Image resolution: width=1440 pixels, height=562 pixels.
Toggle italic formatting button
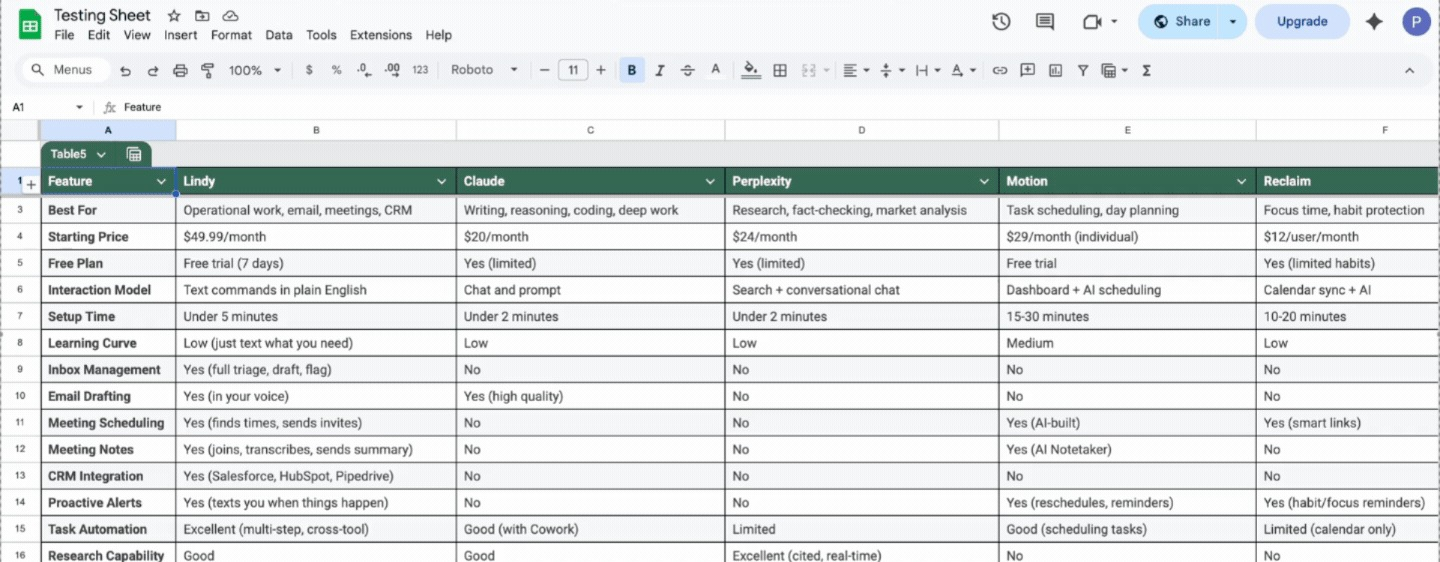660,70
